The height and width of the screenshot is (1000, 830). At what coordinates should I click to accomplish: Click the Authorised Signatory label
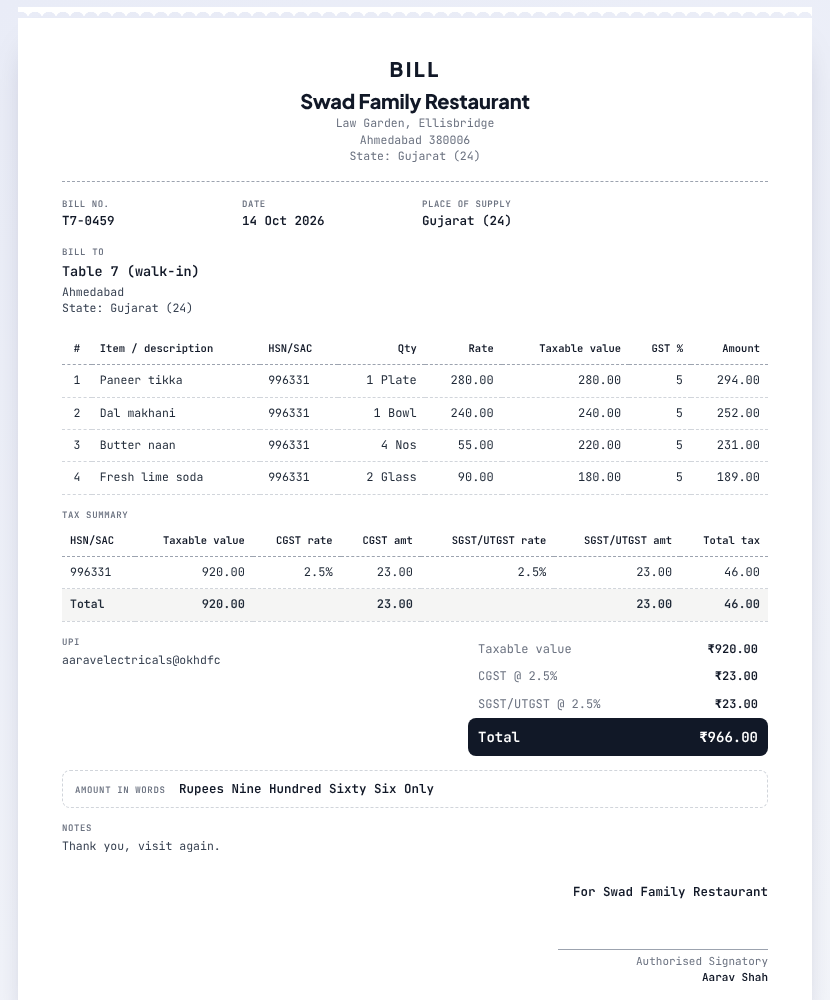click(x=702, y=961)
